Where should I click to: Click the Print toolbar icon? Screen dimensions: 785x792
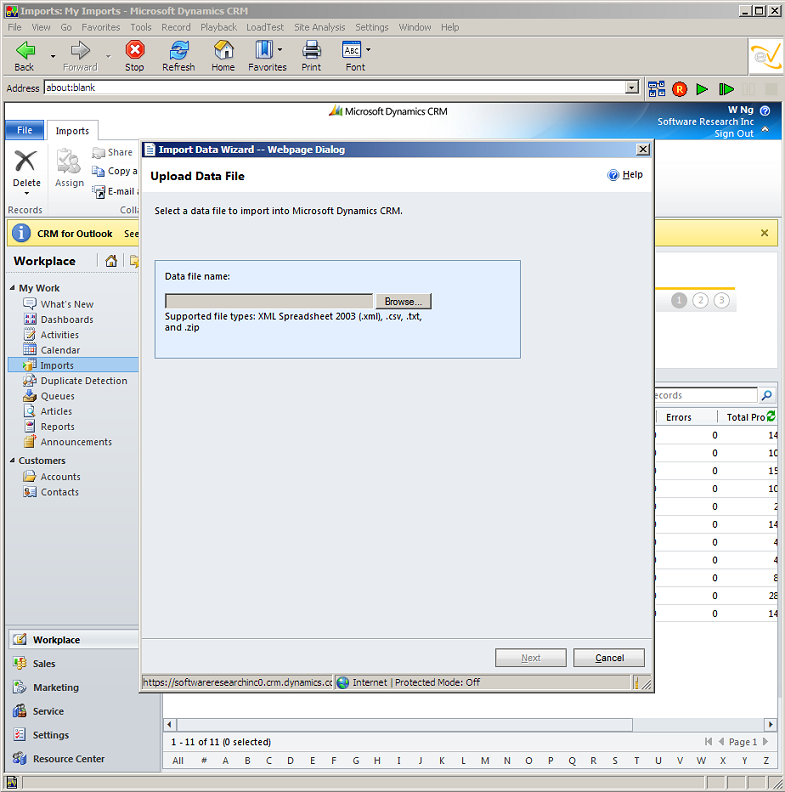[x=311, y=50]
